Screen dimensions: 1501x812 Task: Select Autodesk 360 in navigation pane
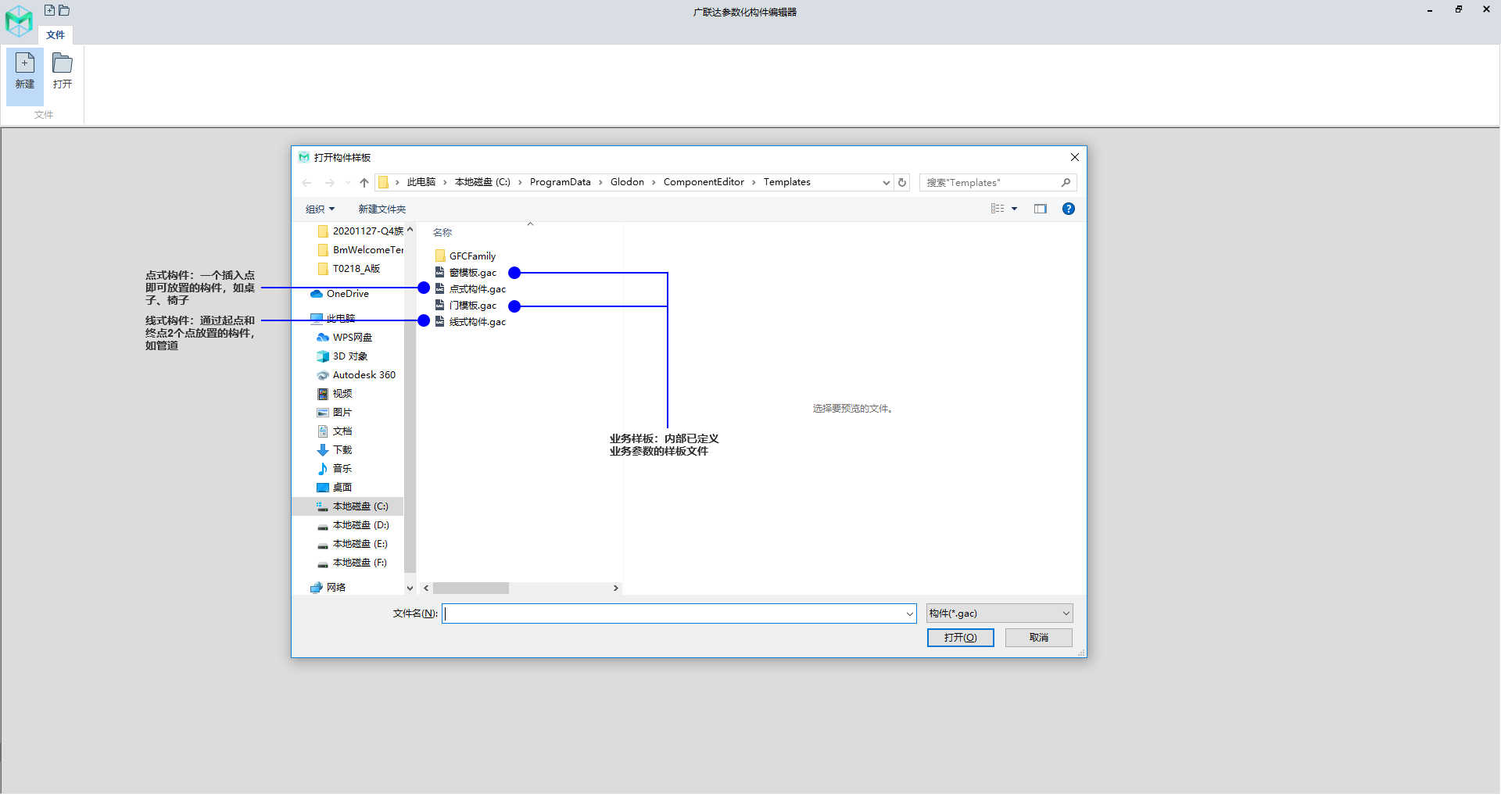coord(356,375)
